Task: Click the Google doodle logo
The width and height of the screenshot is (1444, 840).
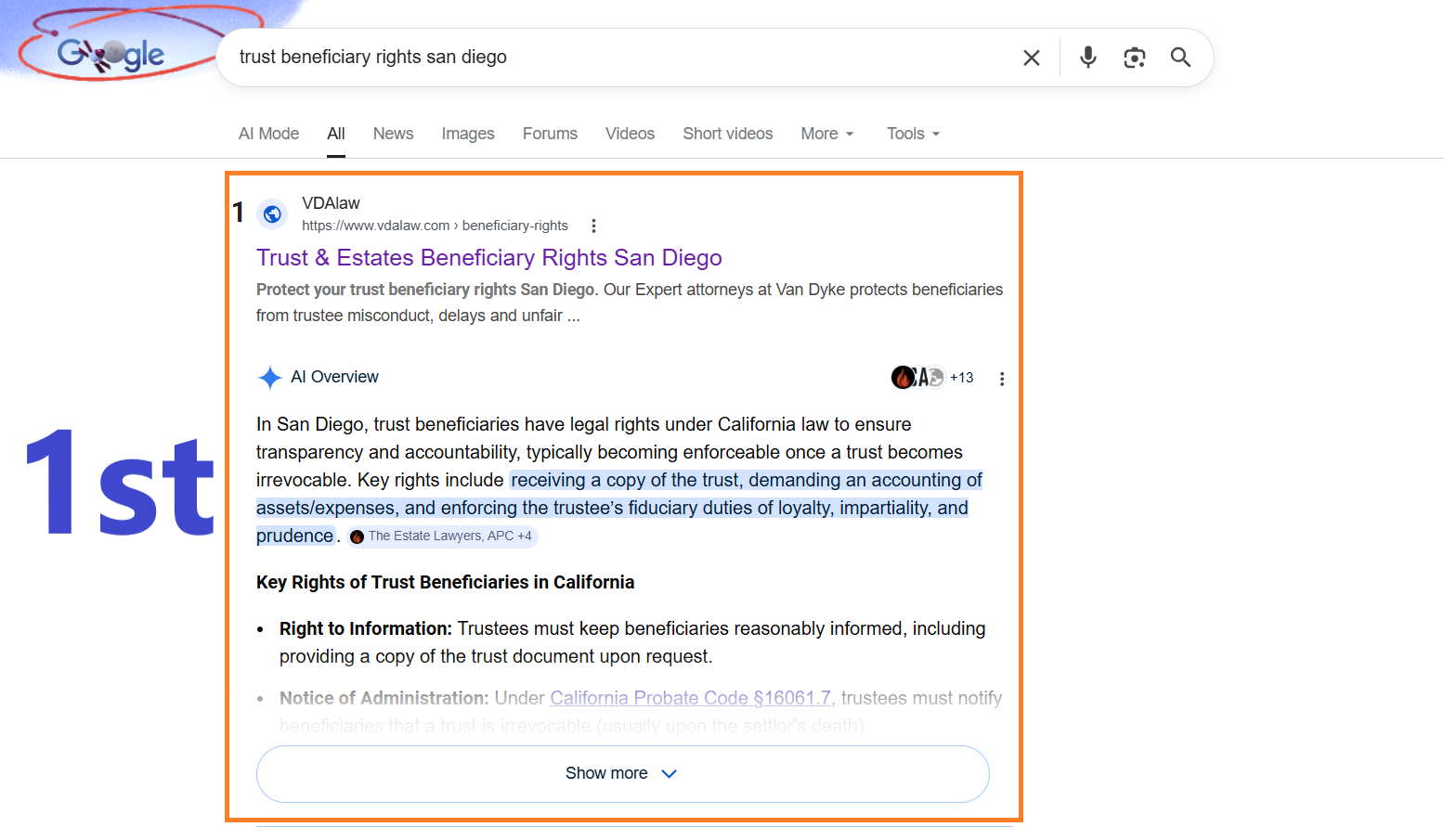Action: 111,55
